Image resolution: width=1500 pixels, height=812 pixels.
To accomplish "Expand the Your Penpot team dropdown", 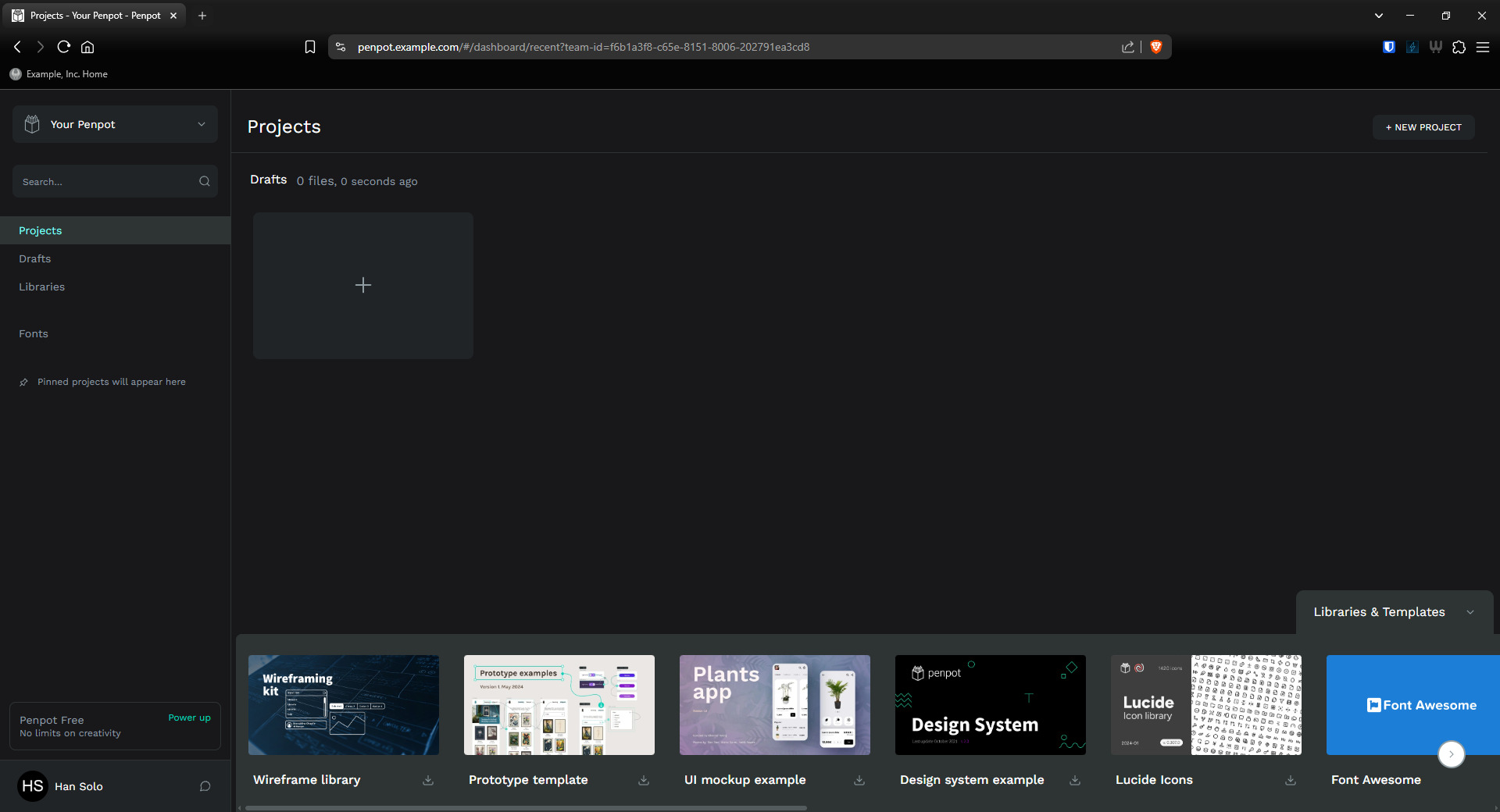I will tap(201, 124).
